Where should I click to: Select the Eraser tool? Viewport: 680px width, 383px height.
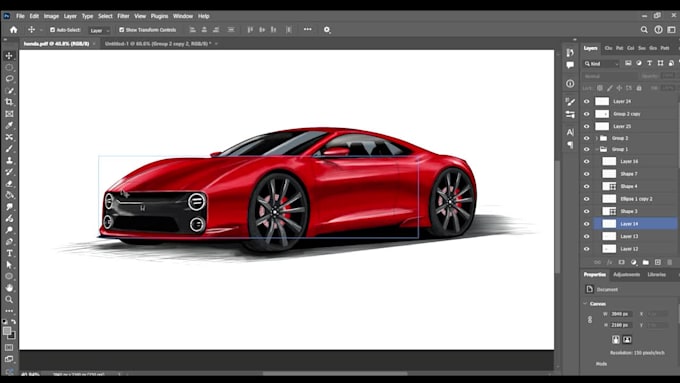9,183
